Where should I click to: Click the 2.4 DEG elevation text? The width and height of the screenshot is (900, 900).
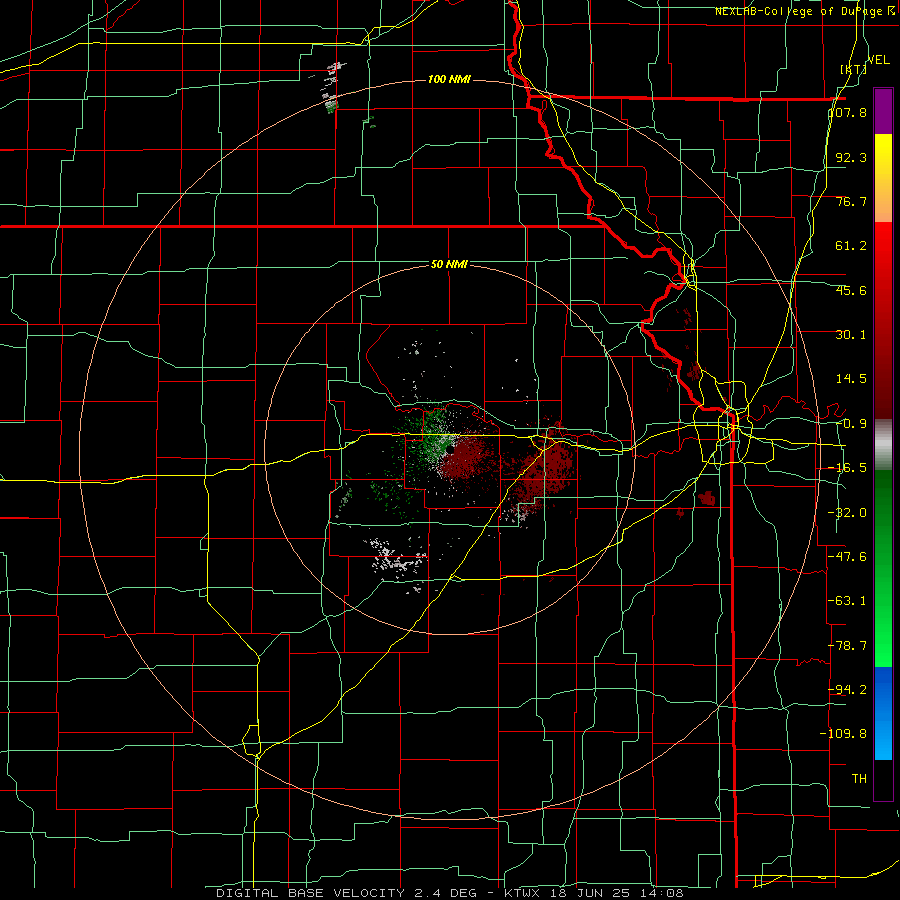443,893
